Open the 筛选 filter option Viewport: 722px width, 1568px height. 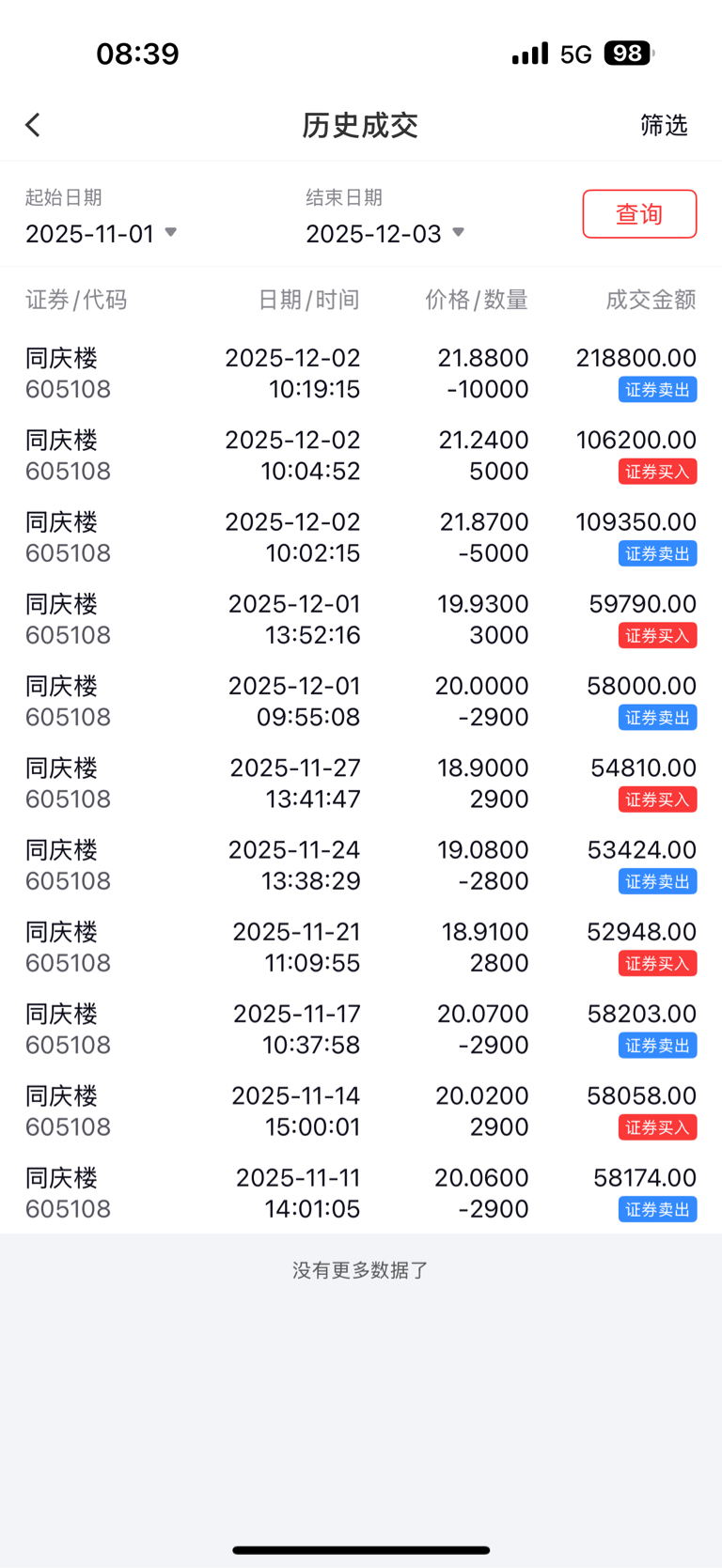click(x=664, y=125)
